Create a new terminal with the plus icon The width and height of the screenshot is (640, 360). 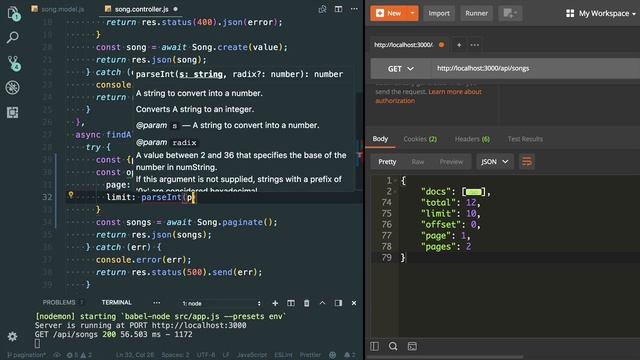[x=275, y=303]
